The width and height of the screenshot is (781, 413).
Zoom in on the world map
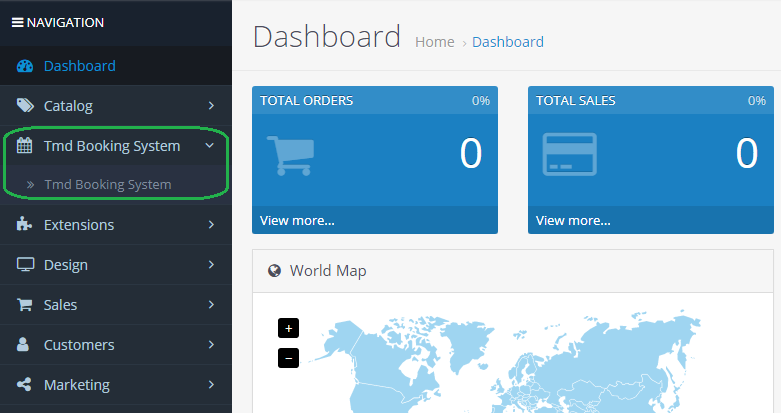[288, 328]
